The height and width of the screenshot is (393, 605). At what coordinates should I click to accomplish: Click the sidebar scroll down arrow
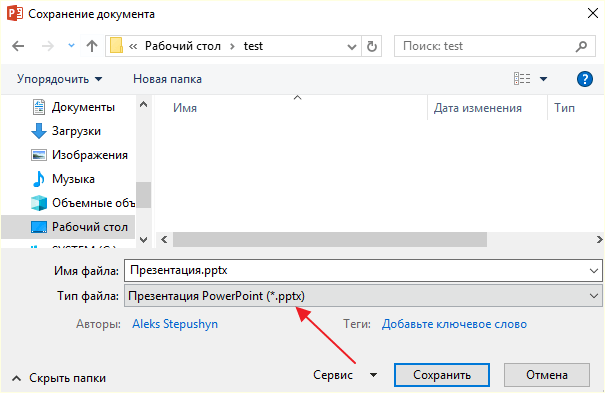[144, 240]
